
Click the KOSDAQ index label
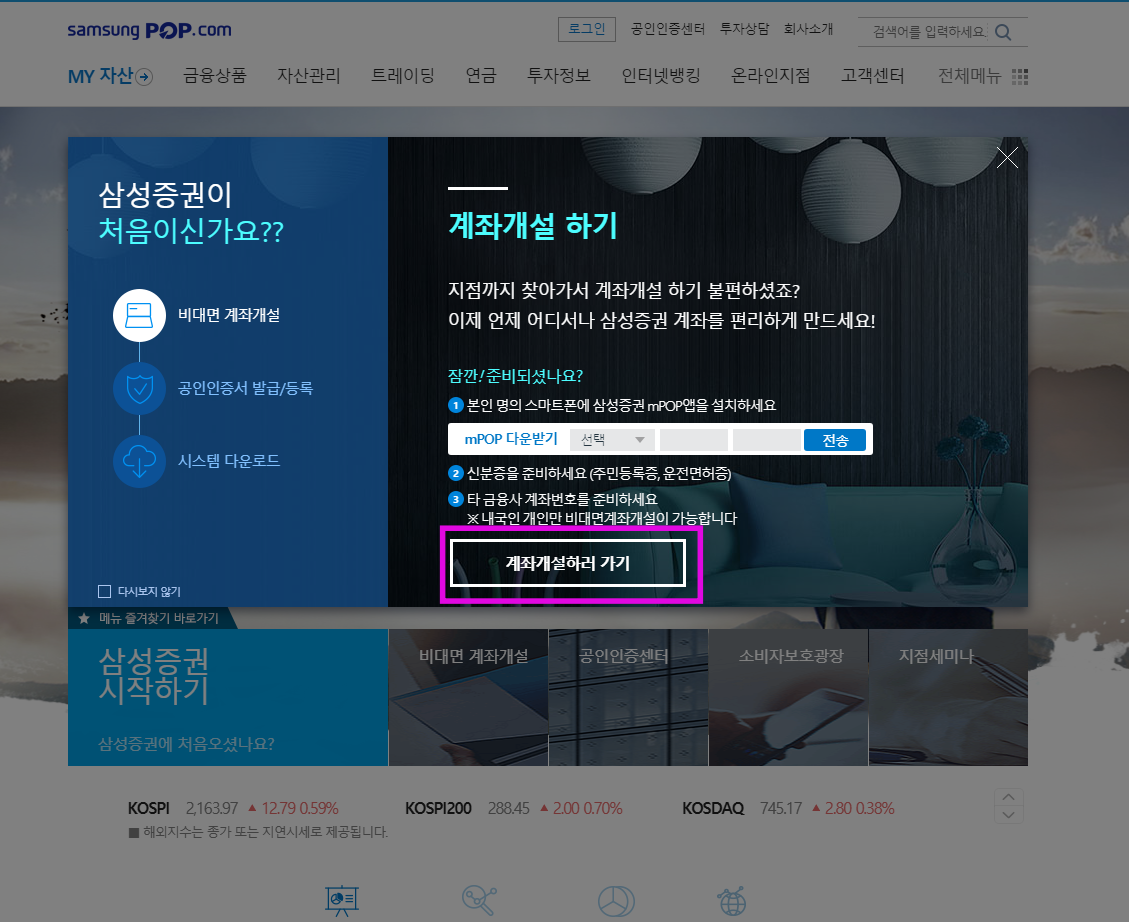pos(713,808)
